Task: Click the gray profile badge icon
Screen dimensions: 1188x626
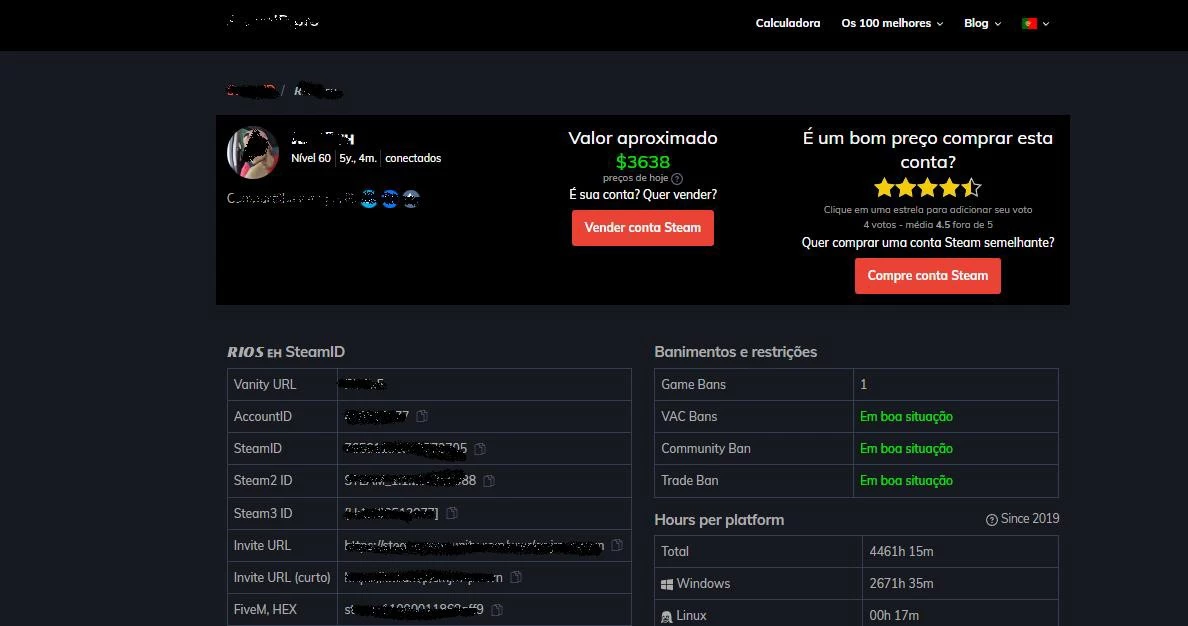Action: pyautogui.click(x=411, y=199)
